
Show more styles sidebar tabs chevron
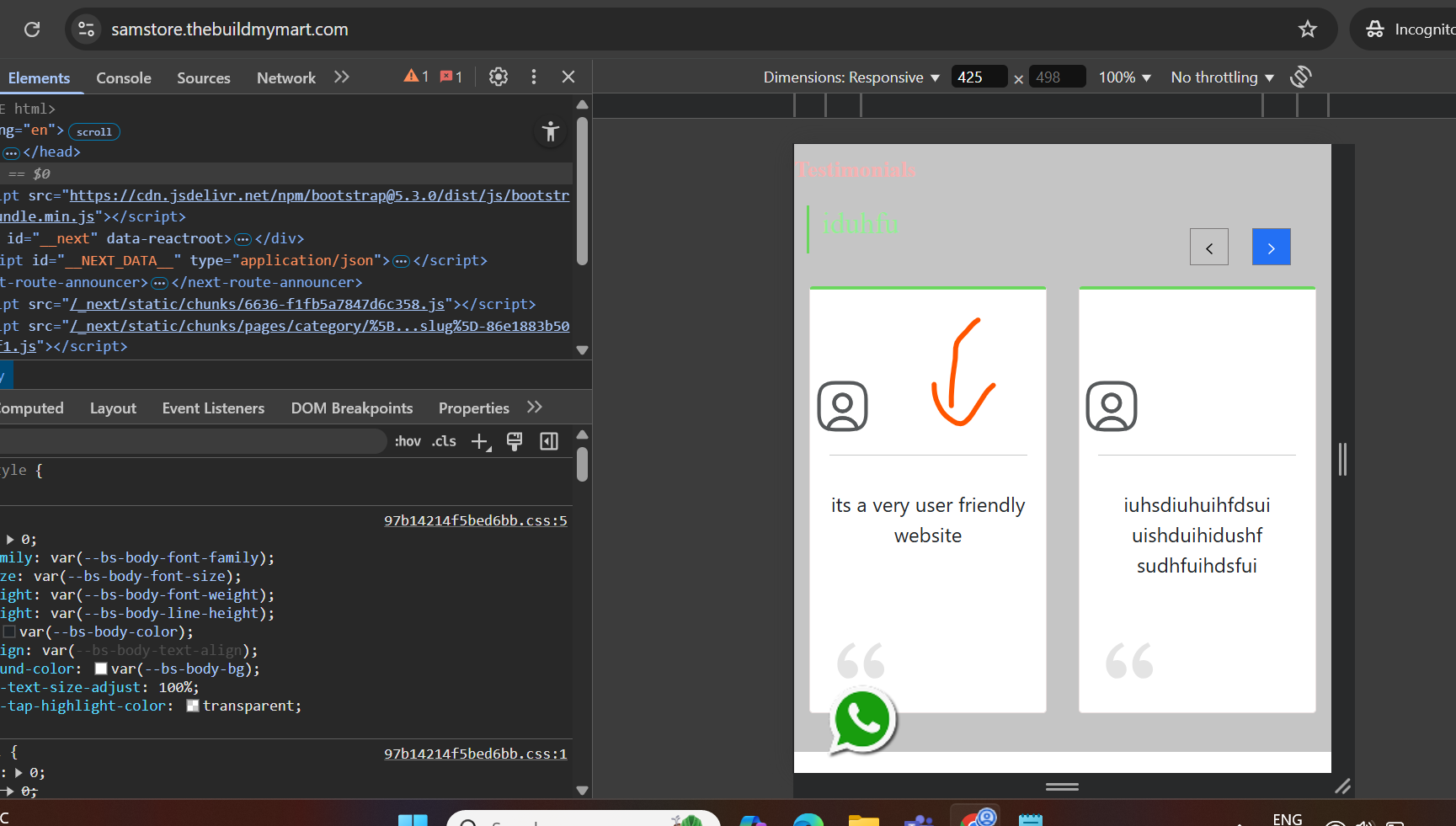(535, 408)
